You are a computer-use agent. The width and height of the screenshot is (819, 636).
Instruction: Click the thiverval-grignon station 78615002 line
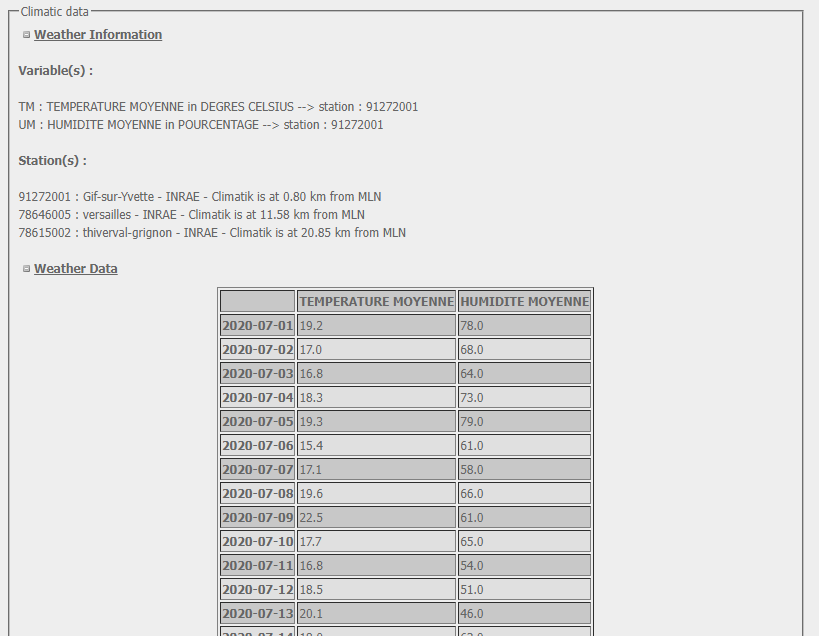click(212, 232)
